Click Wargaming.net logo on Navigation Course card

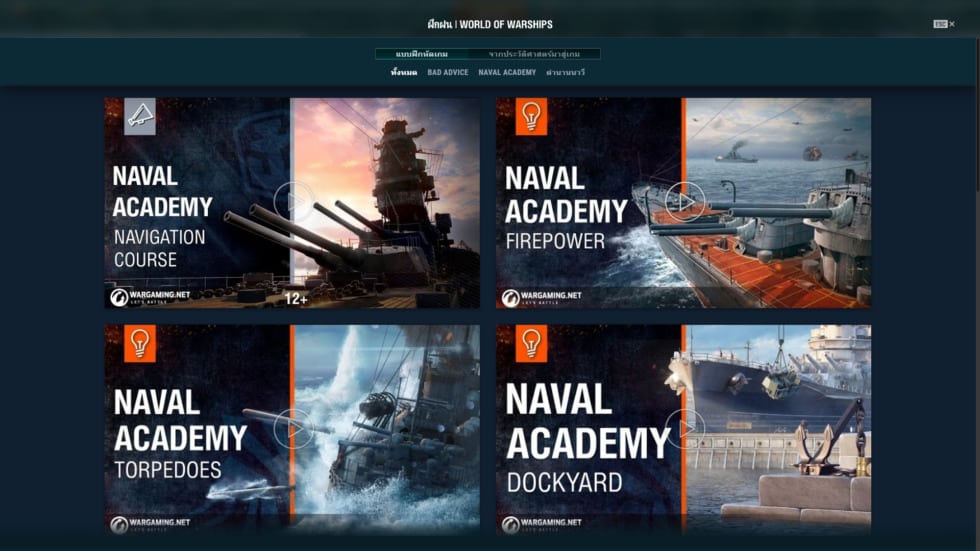[150, 297]
